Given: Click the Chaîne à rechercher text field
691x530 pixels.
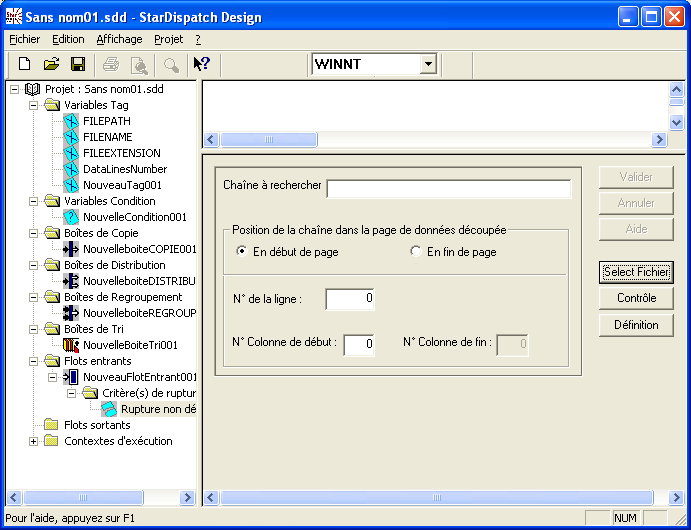Looking at the screenshot, I should [x=448, y=189].
